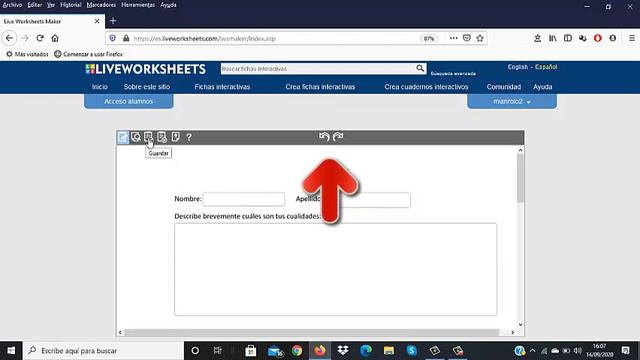Click the Acceso alumnos button
The width and height of the screenshot is (640, 360).
129,101
